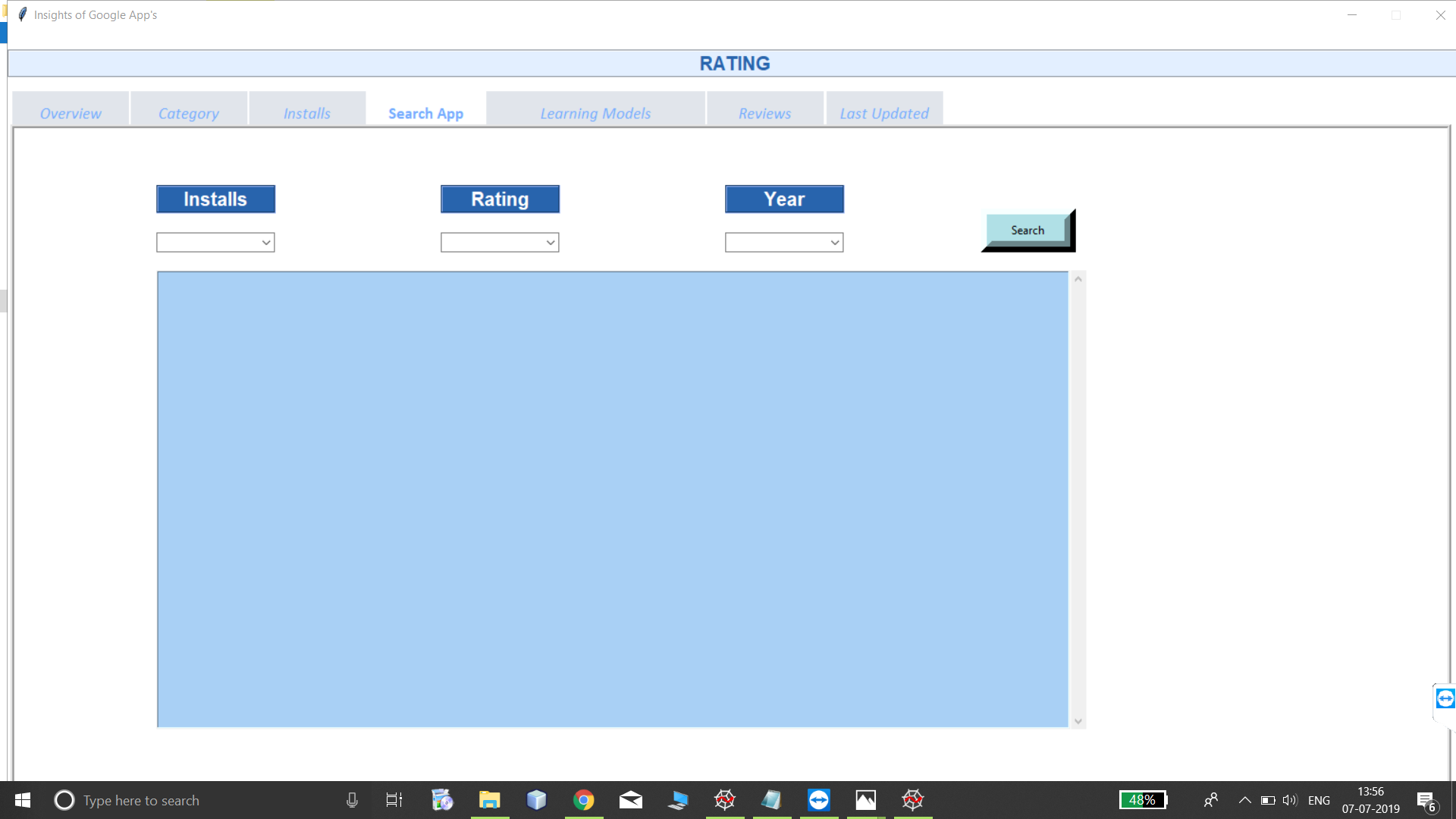Click the results scrollbar down arrow
The image size is (1456, 819).
click(x=1078, y=721)
